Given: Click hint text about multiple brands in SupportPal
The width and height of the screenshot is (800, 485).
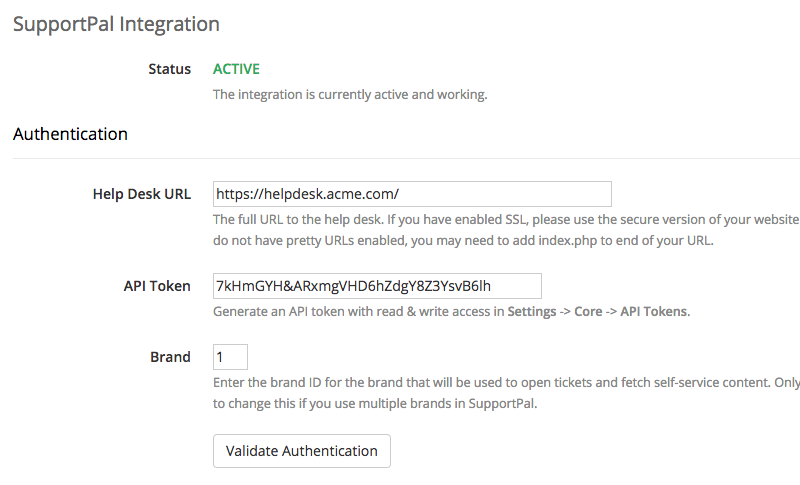Looking at the screenshot, I should pyautogui.click(x=375, y=403).
